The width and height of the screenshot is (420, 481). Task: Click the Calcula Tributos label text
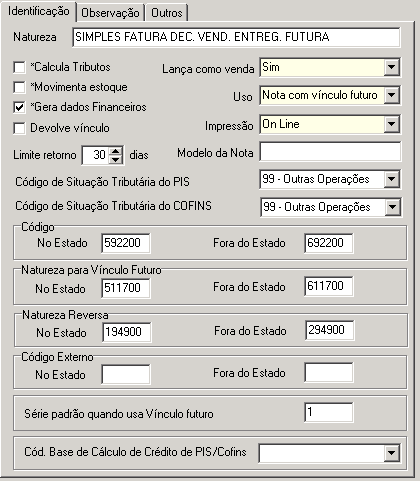70,67
